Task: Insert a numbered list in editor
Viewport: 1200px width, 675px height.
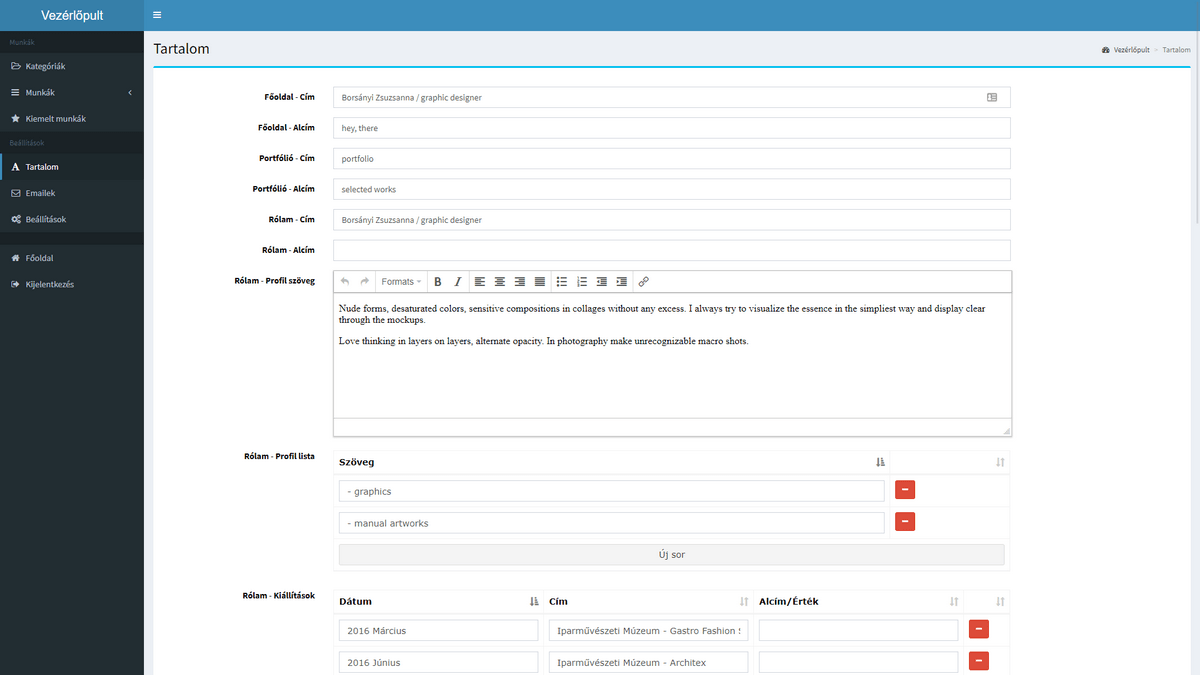Action: [x=582, y=282]
